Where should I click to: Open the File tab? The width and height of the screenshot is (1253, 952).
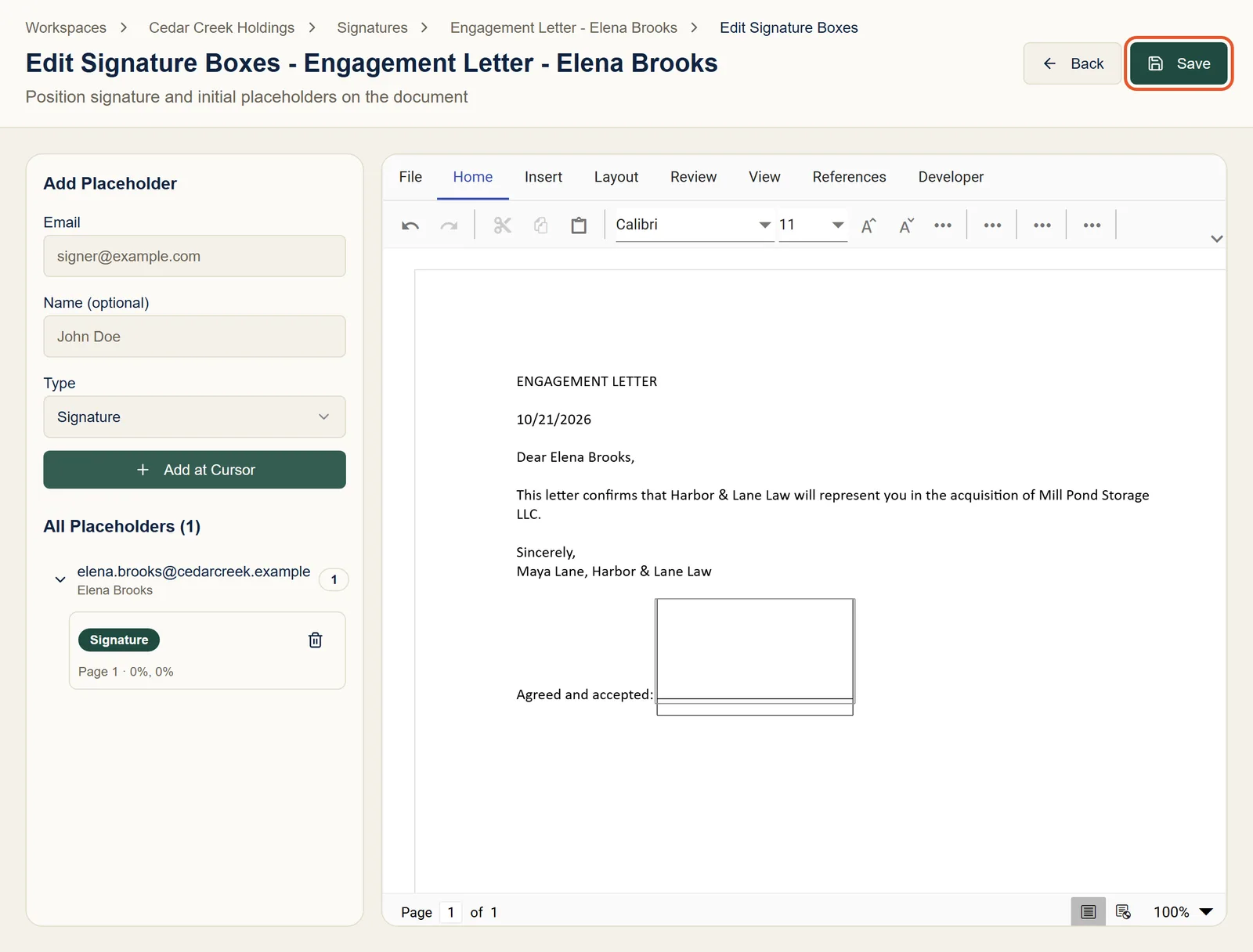[x=410, y=177]
